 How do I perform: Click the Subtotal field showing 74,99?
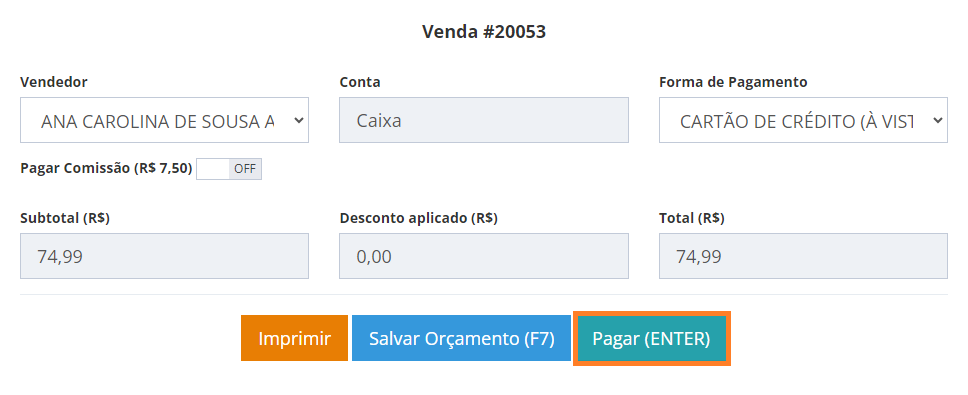(164, 256)
